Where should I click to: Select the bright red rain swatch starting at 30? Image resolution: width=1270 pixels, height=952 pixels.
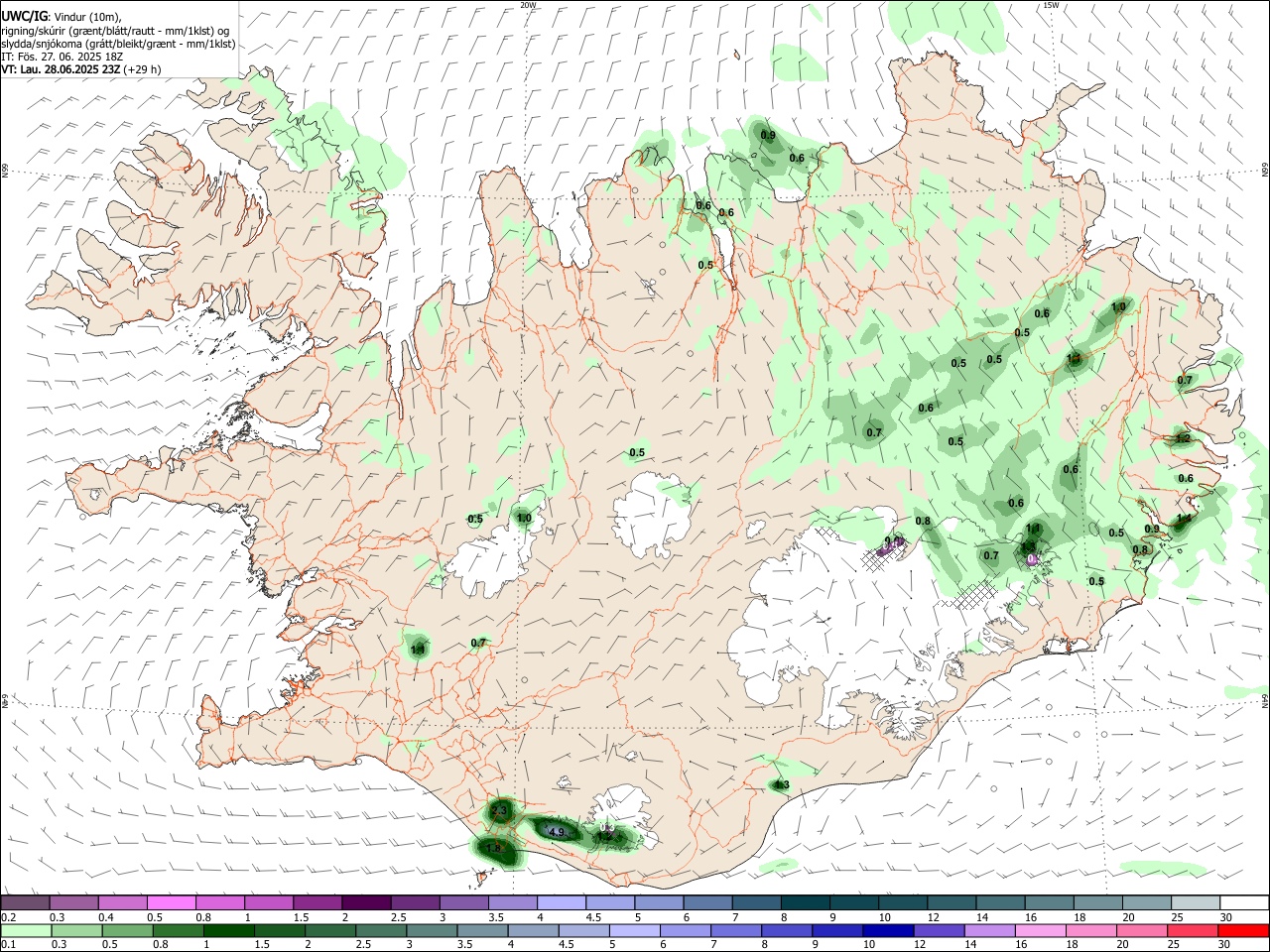coord(1244,930)
